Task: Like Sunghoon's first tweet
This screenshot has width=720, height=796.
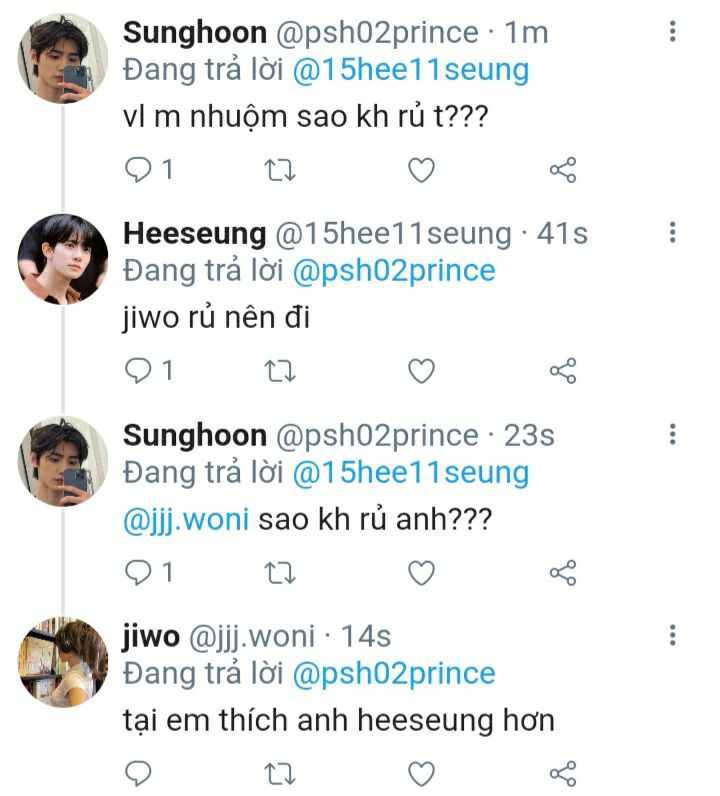Action: [x=422, y=170]
